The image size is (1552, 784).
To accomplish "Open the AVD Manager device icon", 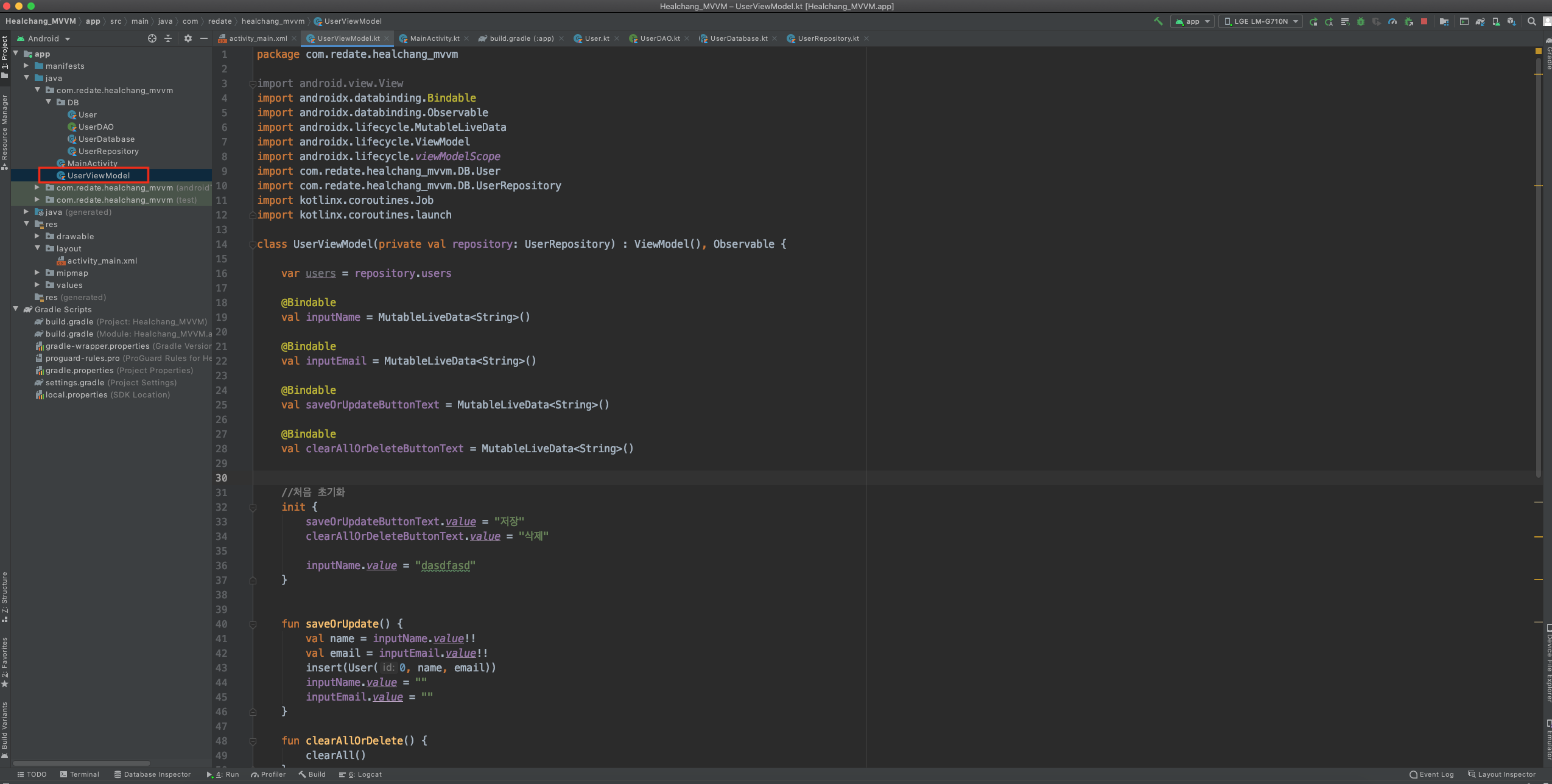I will 1495,21.
